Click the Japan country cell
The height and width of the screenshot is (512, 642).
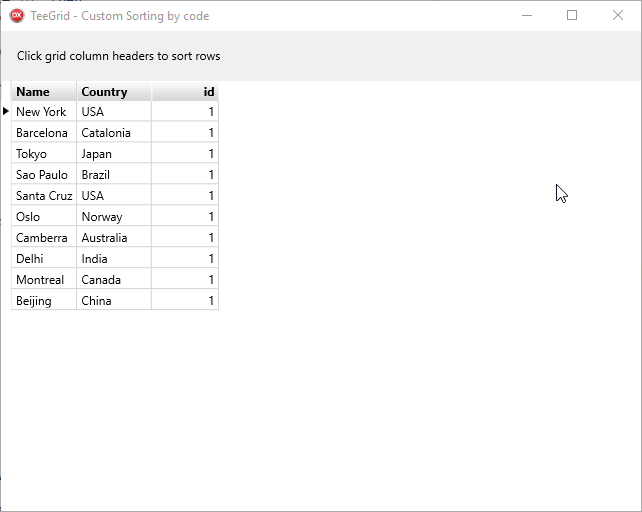click(x=114, y=154)
